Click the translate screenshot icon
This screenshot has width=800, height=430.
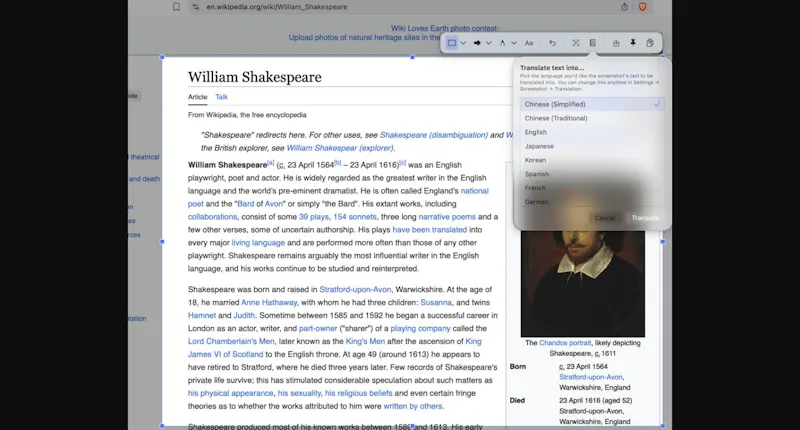tap(592, 43)
